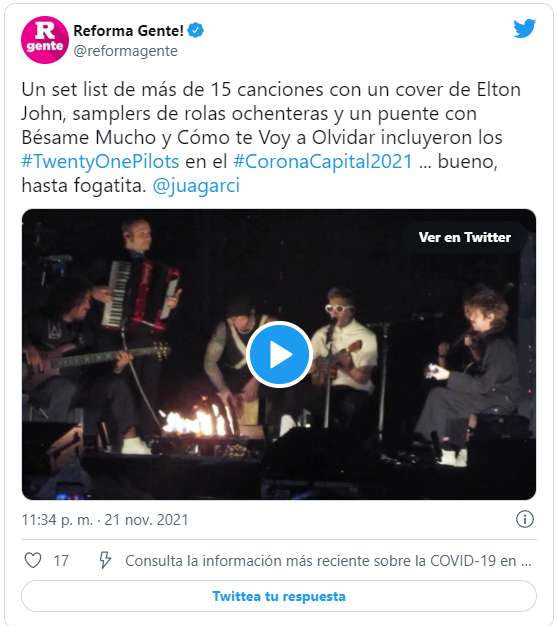Open the 11:34 p. m. 21 nov. 2021 timestamp
The width and height of the screenshot is (557, 626).
[105, 520]
